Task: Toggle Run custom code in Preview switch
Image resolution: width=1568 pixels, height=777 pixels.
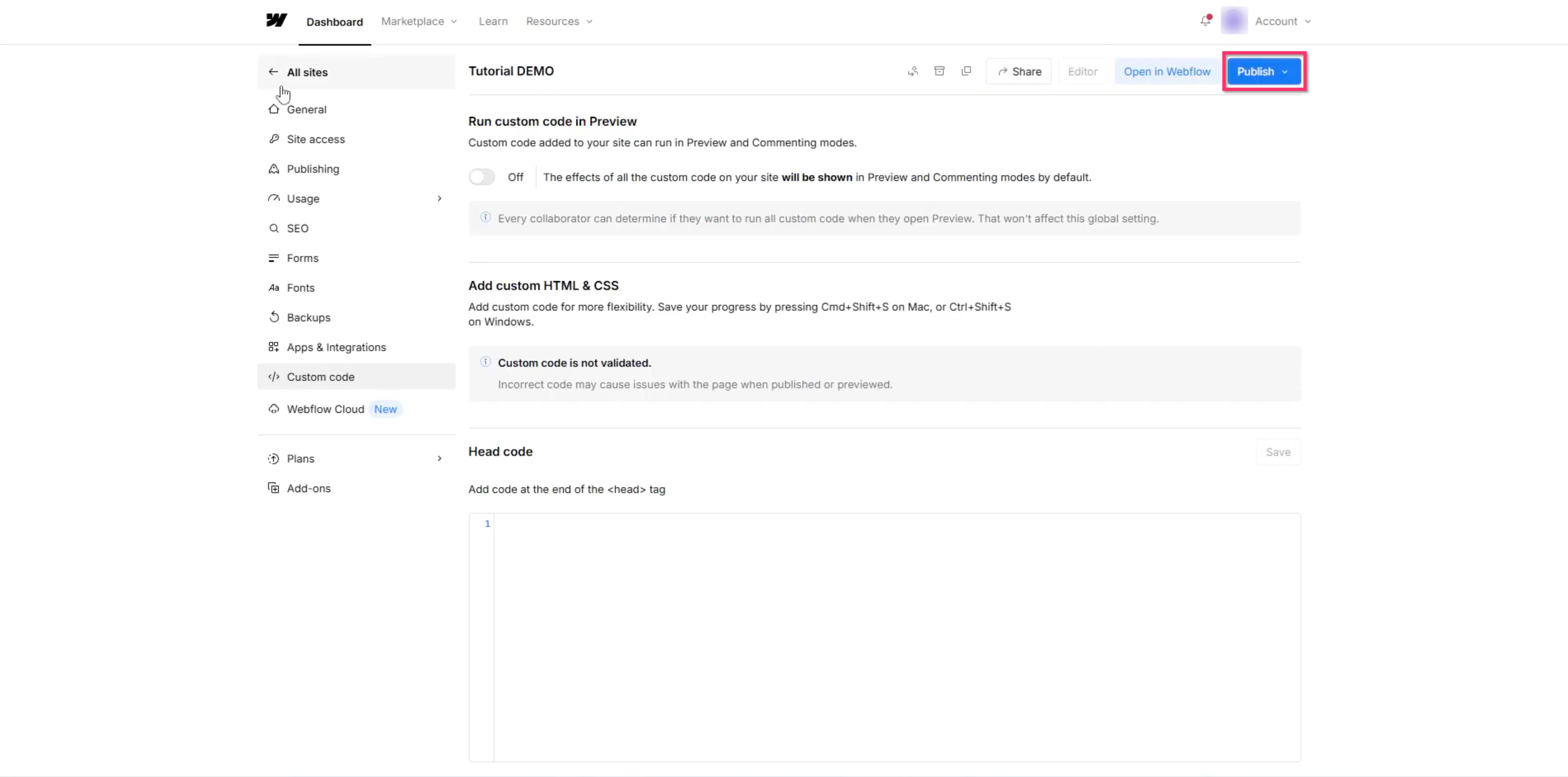Action: [x=482, y=177]
